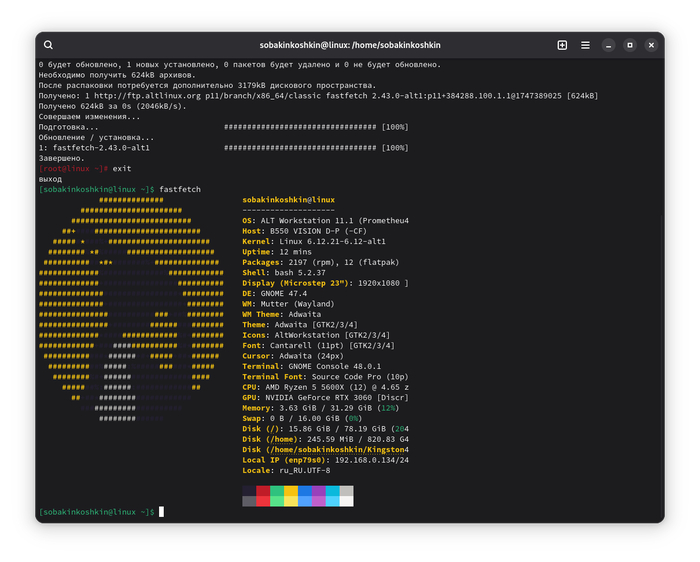Click the cursor at the bottom prompt
700x562 pixels.
(161, 512)
